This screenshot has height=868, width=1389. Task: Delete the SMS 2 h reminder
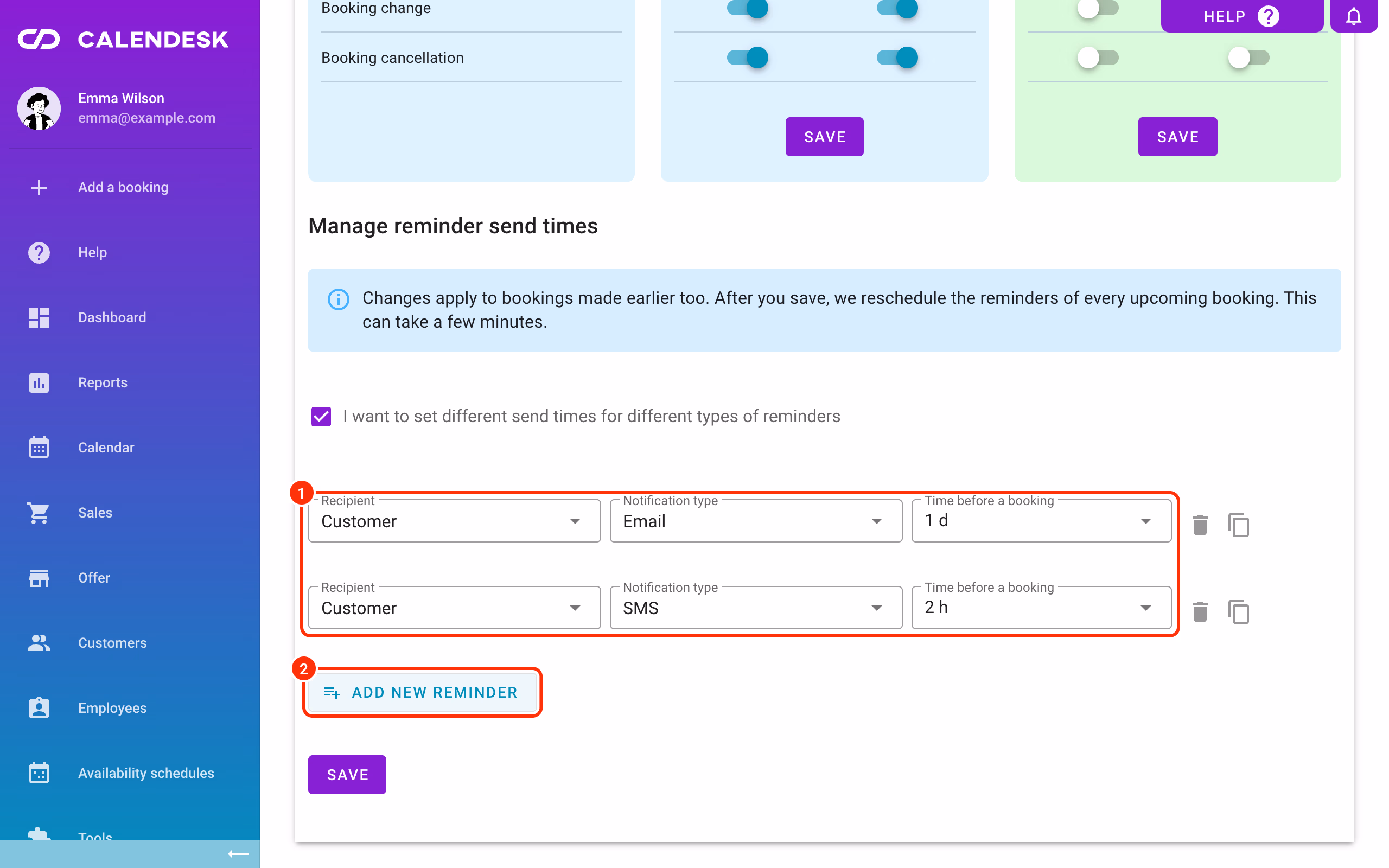1200,611
